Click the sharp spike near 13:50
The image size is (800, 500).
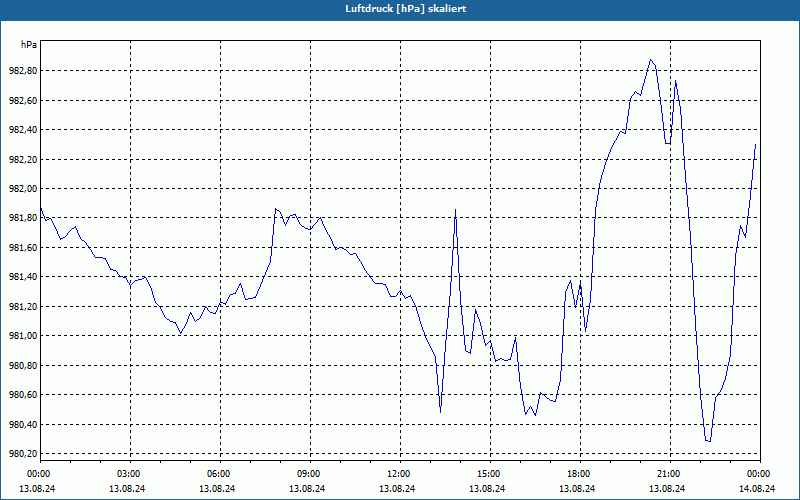tap(455, 209)
